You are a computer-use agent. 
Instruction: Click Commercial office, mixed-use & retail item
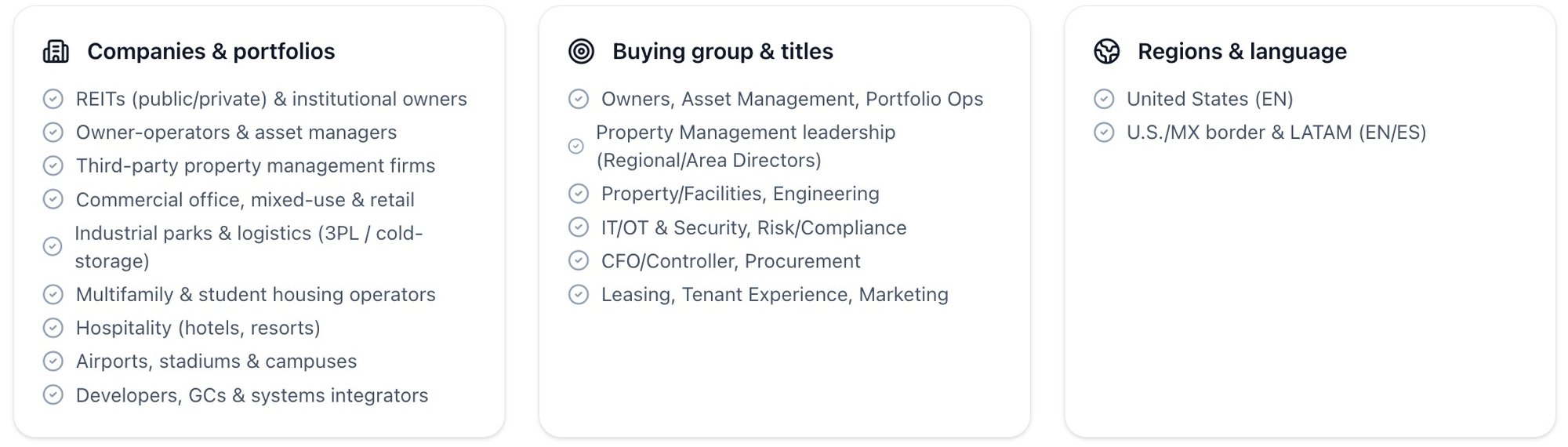[245, 200]
